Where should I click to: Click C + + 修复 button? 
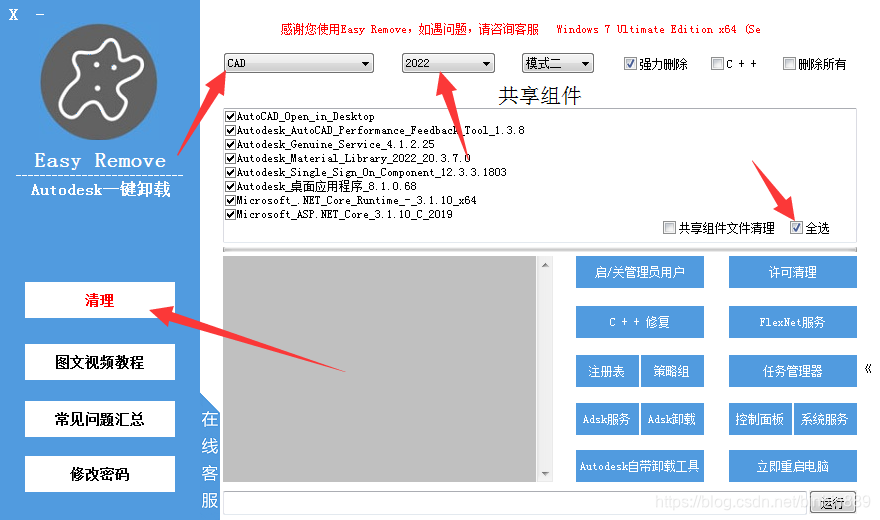tap(640, 322)
